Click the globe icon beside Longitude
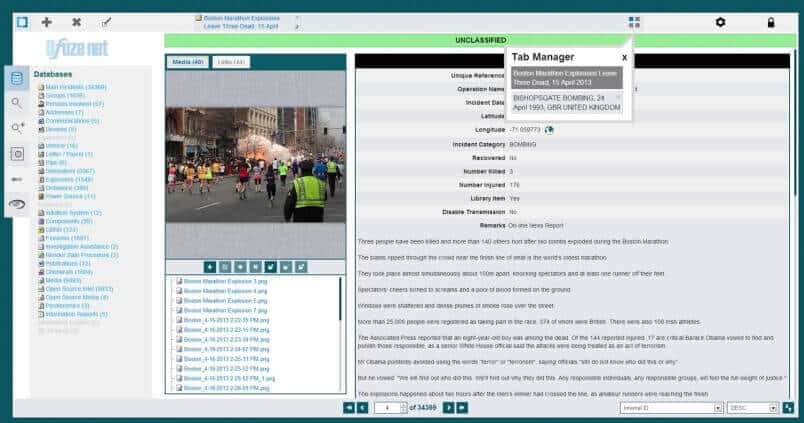The image size is (804, 423). 550,129
